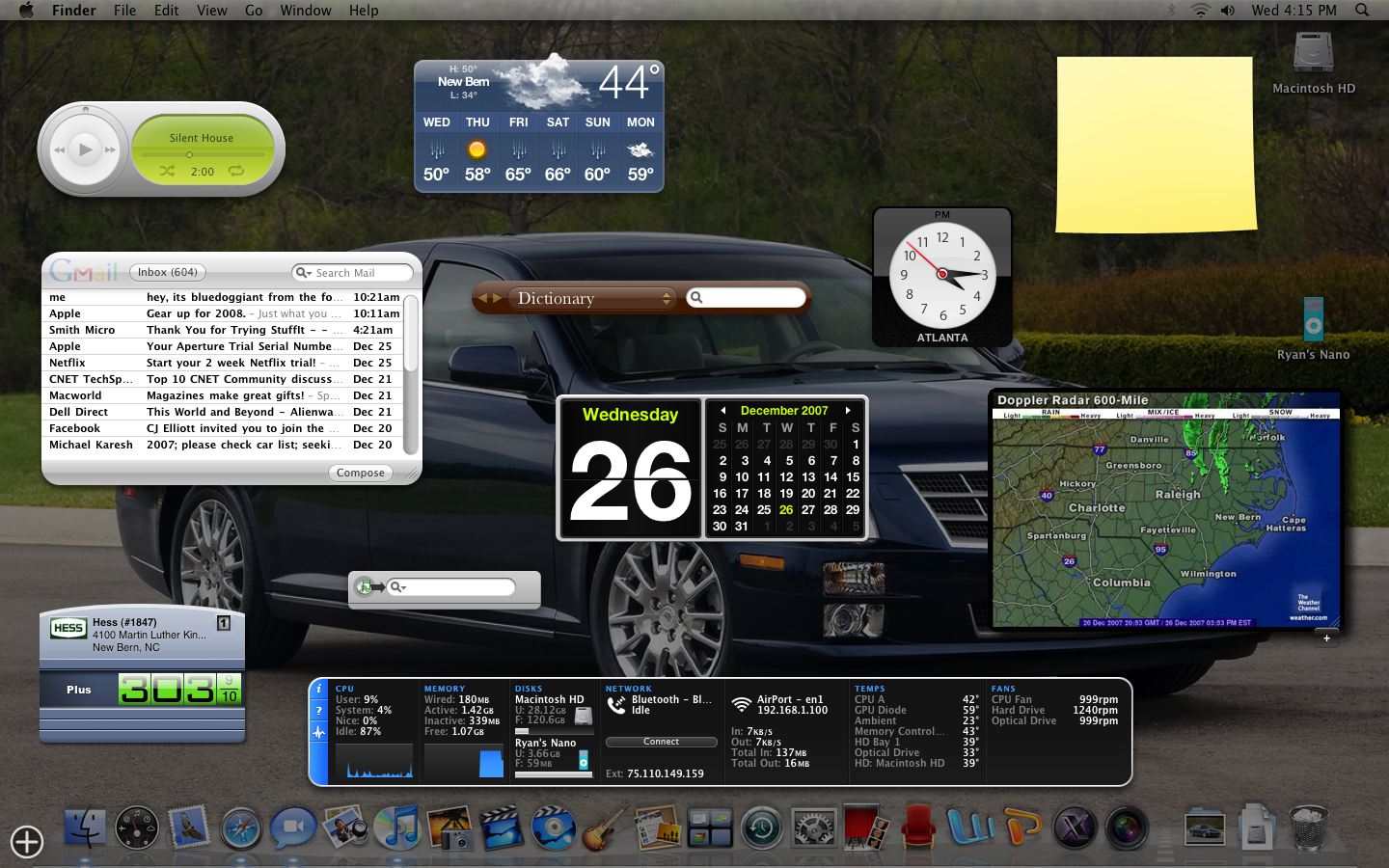Click the Compose button in Gmail widget

pyautogui.click(x=361, y=473)
